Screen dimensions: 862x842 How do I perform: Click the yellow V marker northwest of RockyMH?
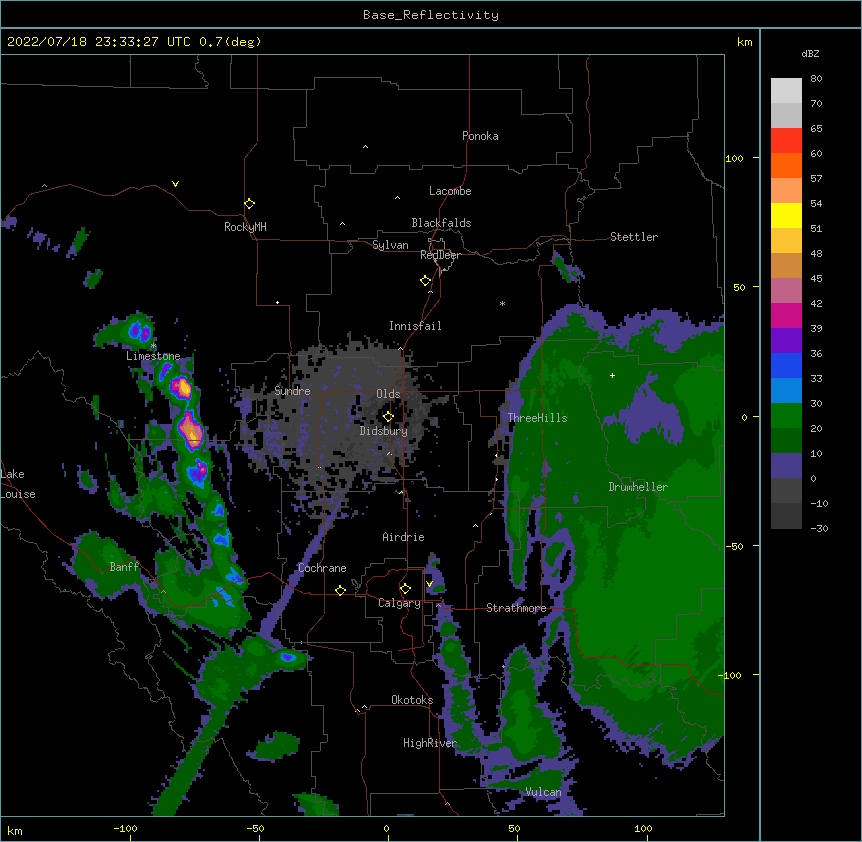(x=175, y=184)
